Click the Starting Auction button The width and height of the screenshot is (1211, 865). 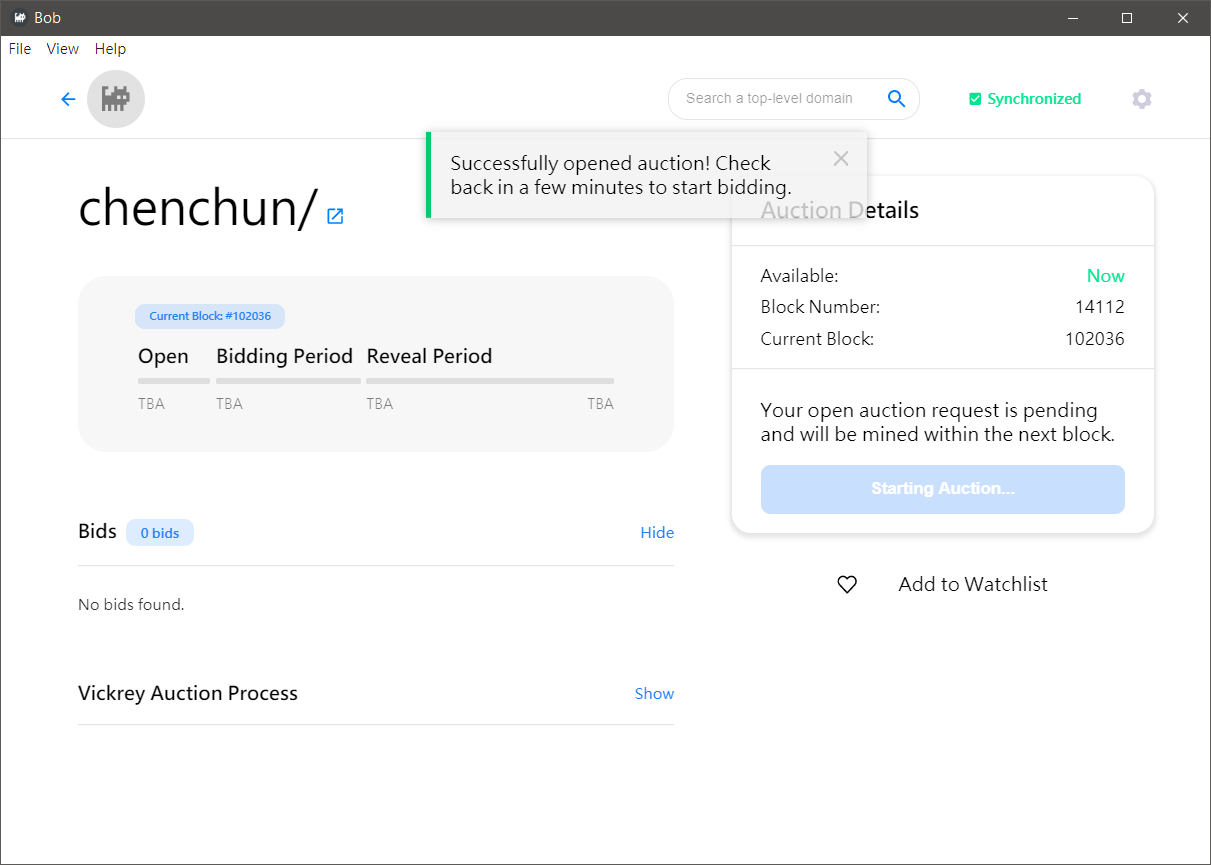pos(942,489)
